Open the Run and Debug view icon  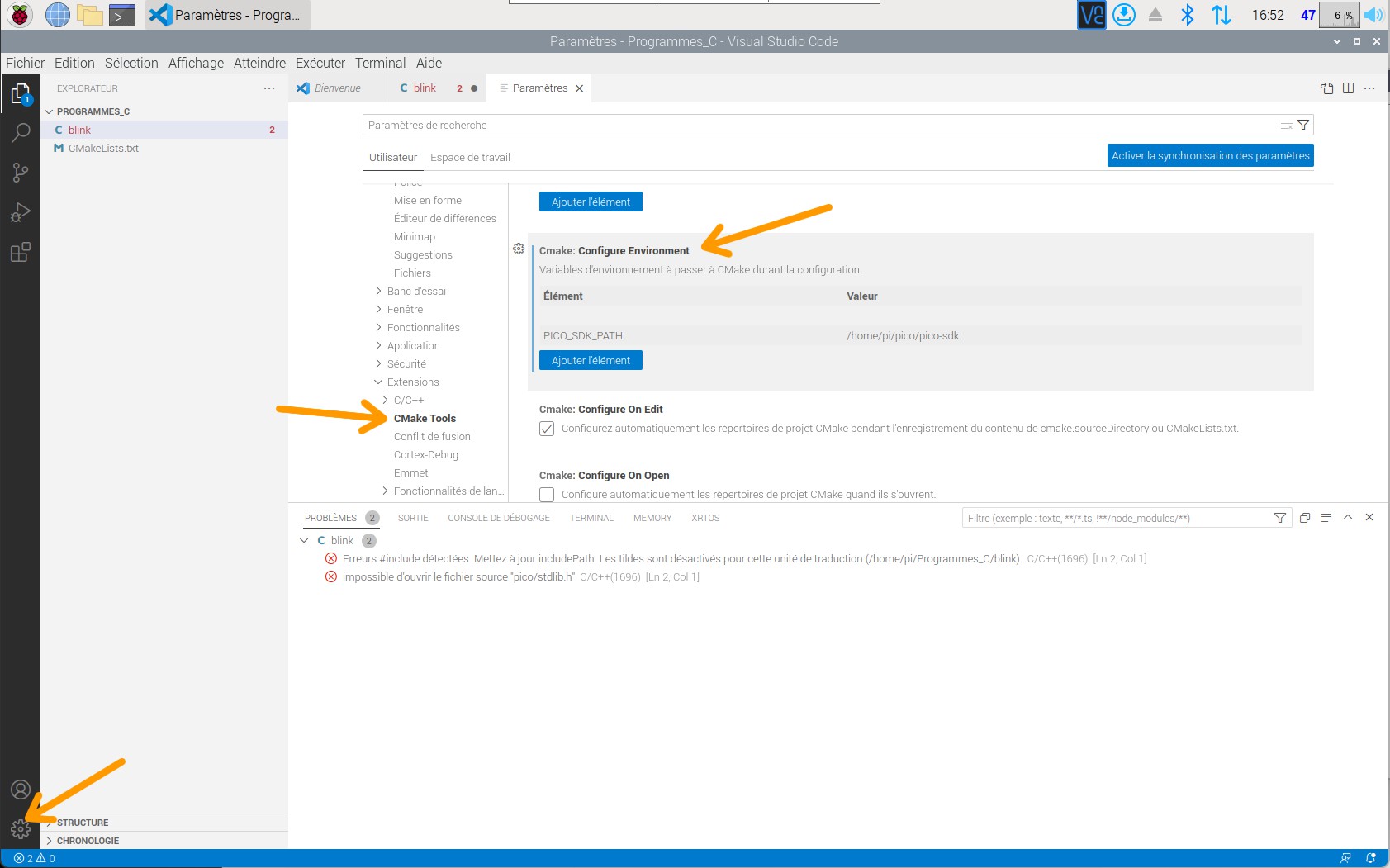[x=21, y=212]
